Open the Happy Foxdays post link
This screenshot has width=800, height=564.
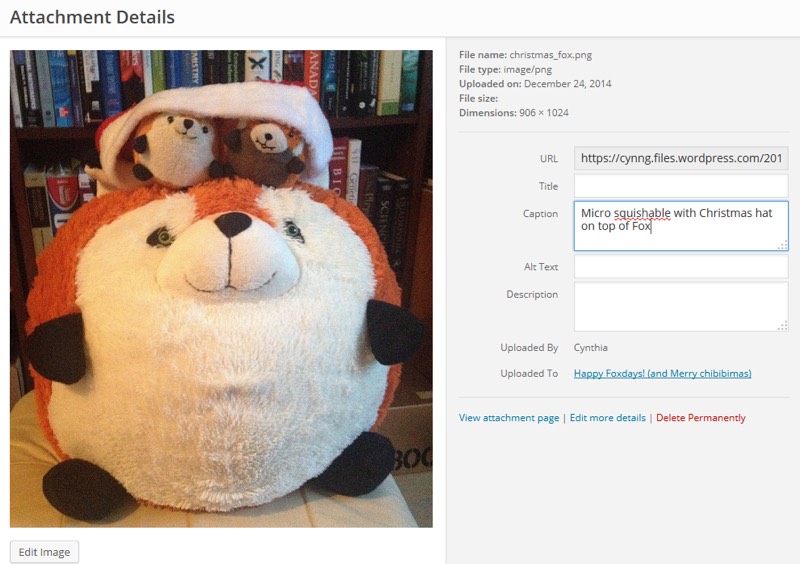tap(662, 374)
